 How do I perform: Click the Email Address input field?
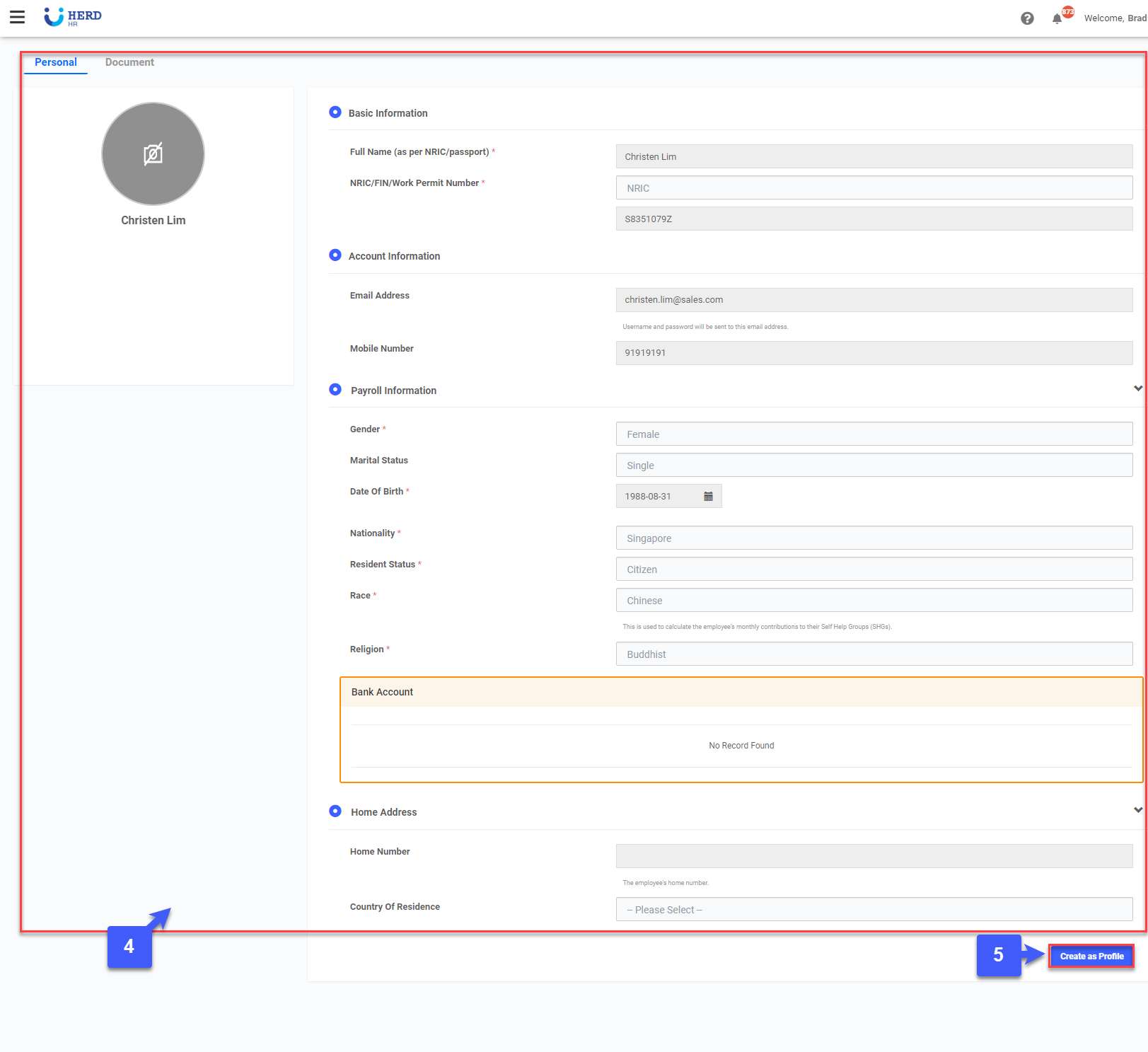point(874,299)
